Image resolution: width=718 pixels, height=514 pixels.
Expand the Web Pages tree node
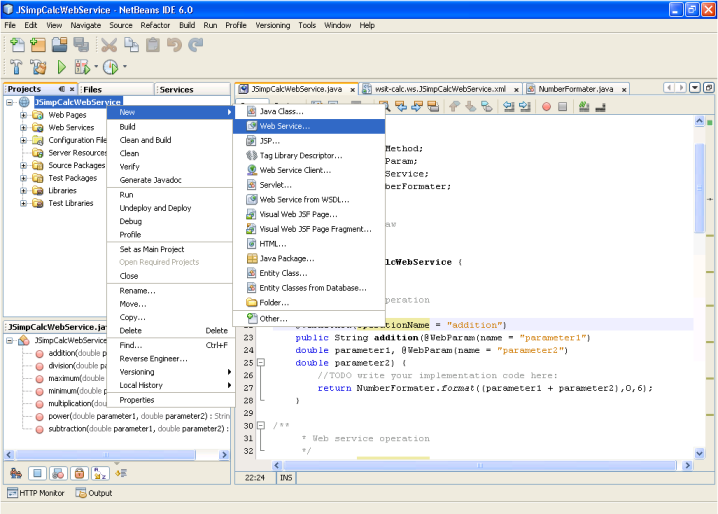pyautogui.click(x=24, y=115)
